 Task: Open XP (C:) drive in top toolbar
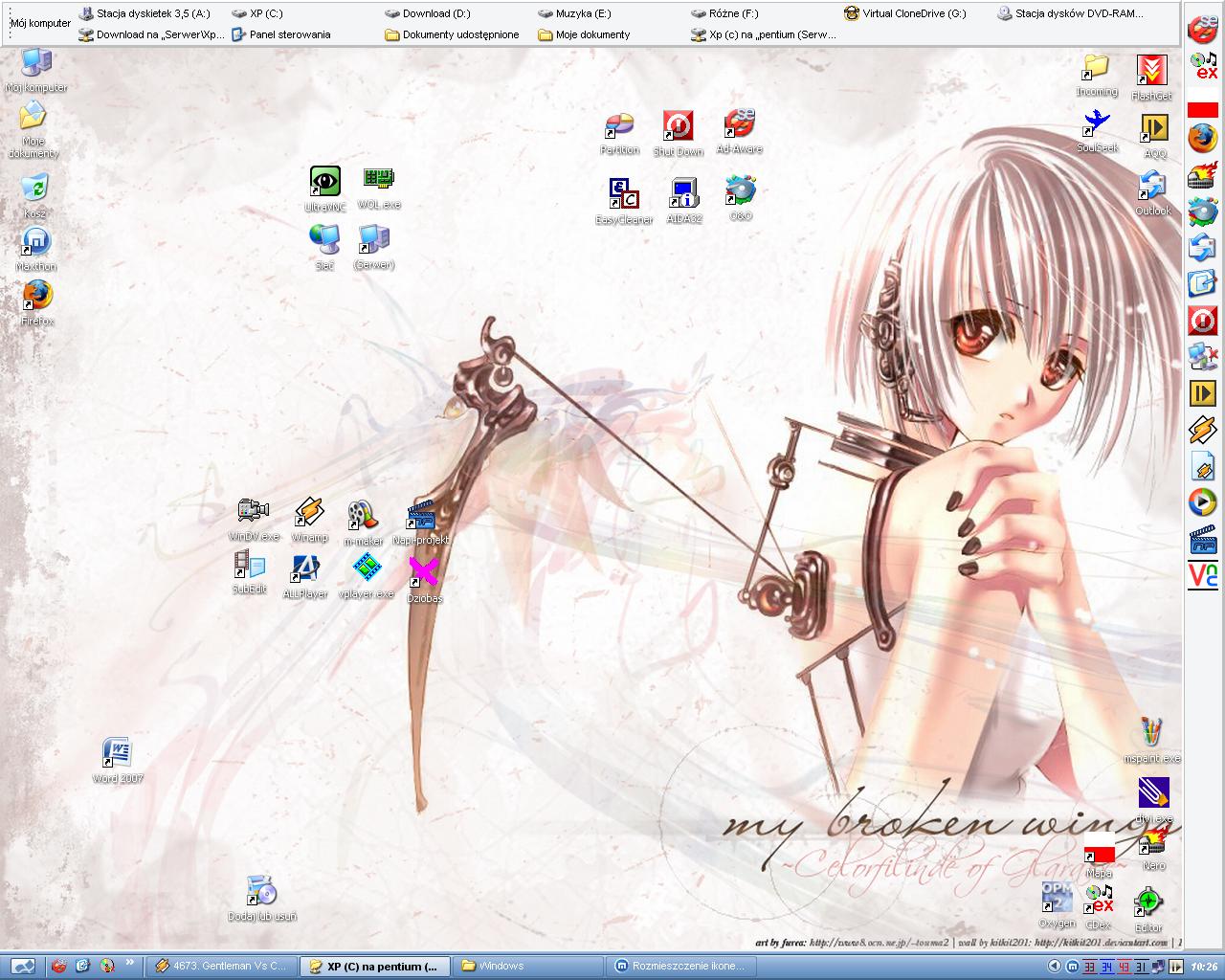click(x=257, y=13)
